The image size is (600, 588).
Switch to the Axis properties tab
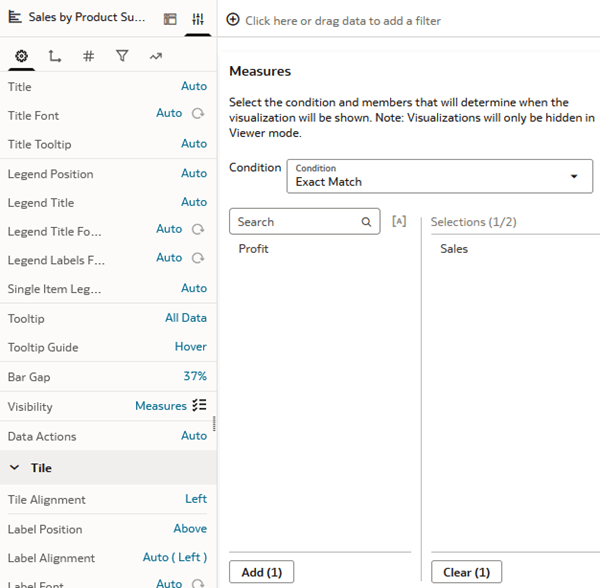click(x=55, y=57)
